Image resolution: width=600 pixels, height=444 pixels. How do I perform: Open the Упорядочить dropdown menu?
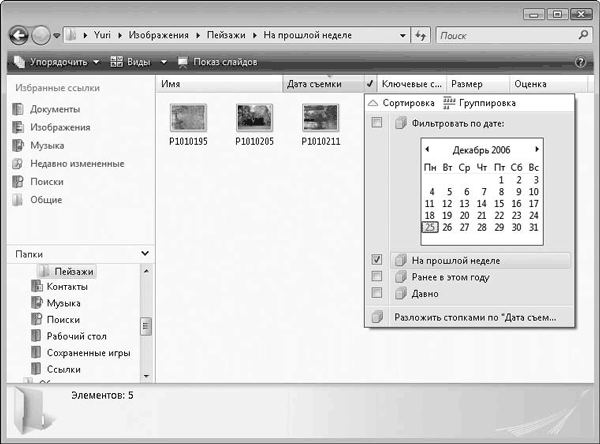coord(56,62)
